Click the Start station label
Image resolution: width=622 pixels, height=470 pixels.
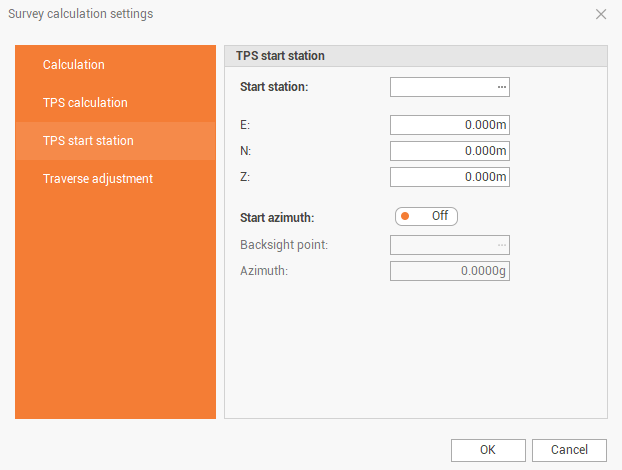click(x=274, y=87)
